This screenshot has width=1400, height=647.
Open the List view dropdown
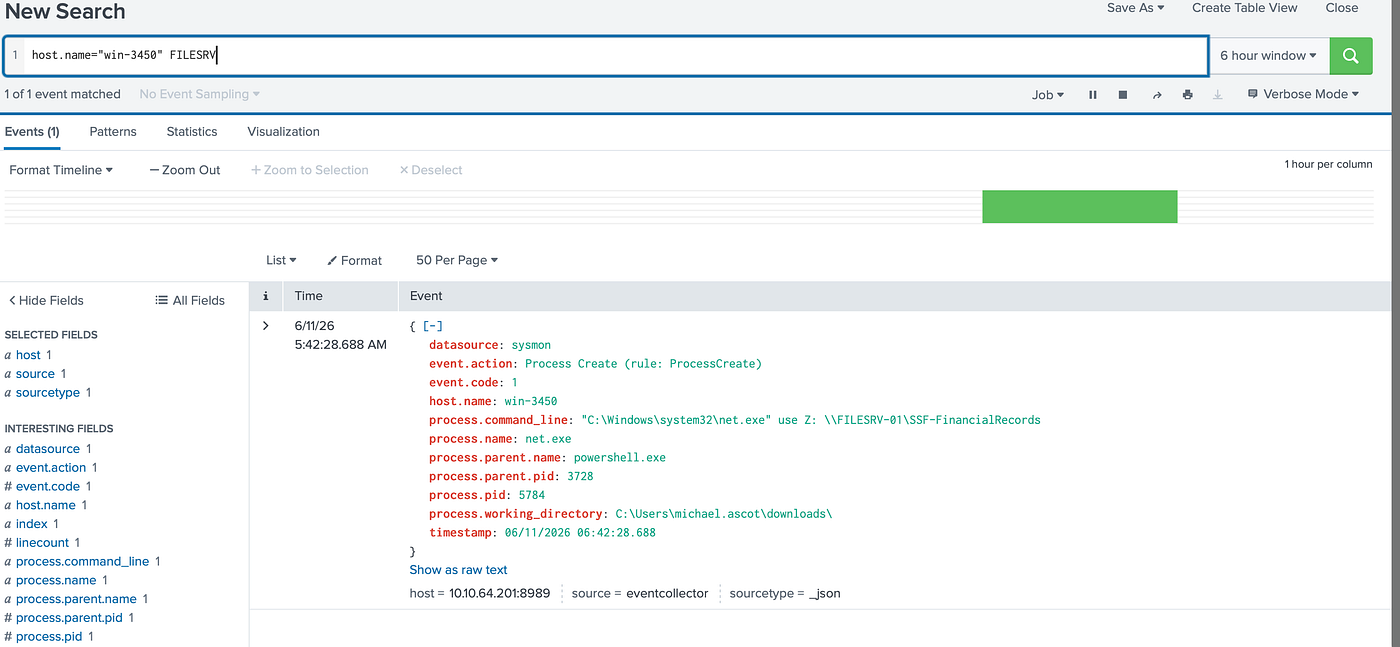click(281, 260)
